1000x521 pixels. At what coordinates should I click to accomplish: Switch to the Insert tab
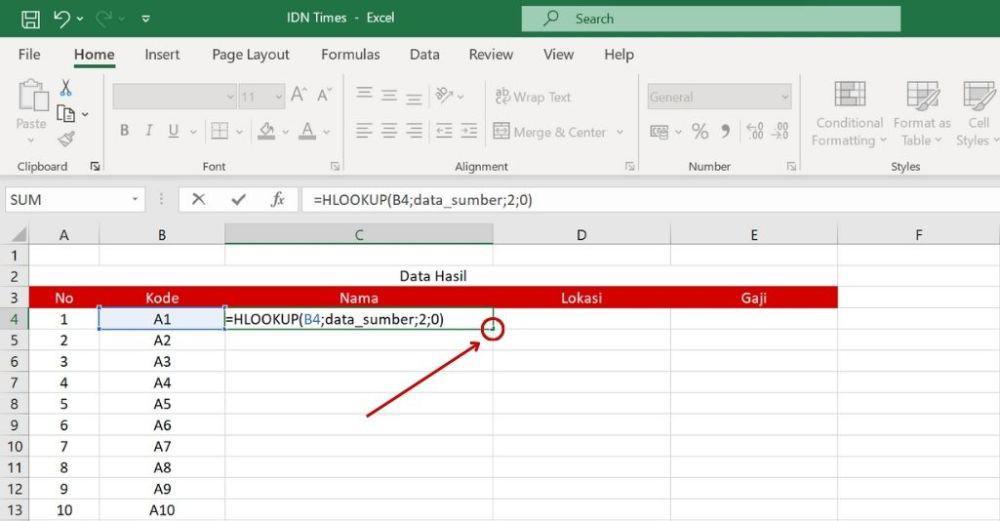click(x=162, y=55)
